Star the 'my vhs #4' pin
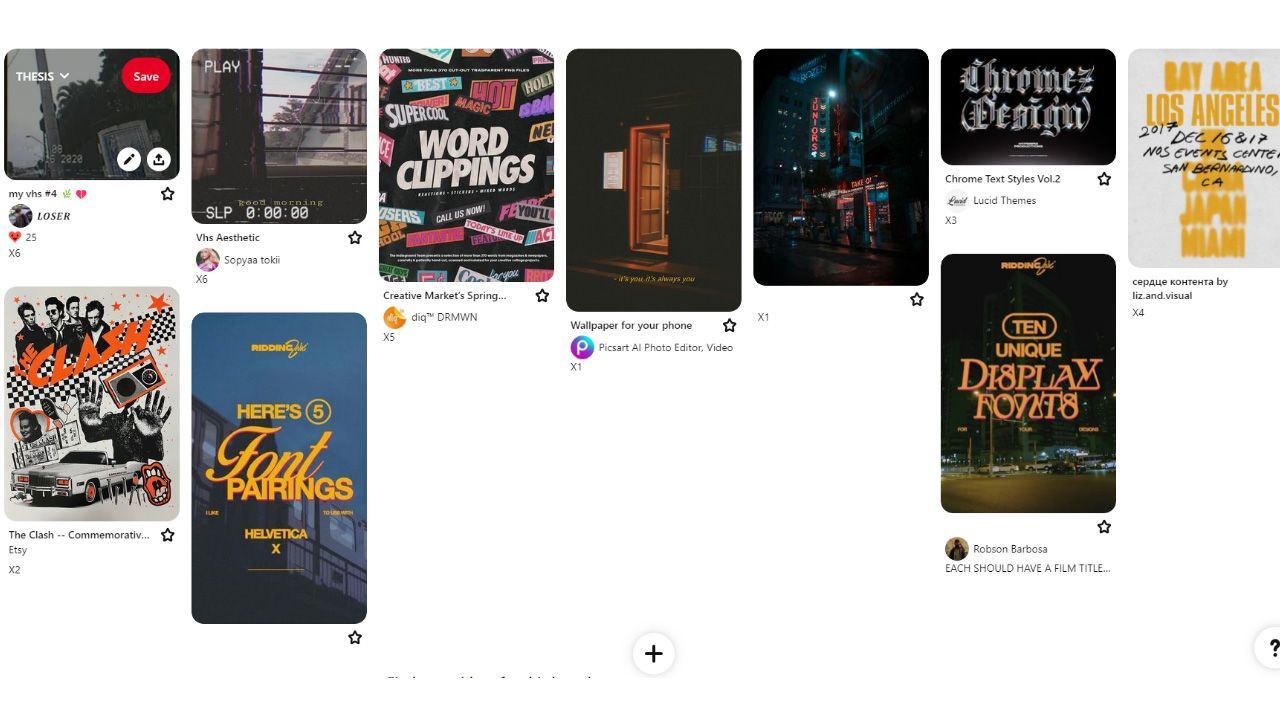The height and width of the screenshot is (720, 1280). tap(168, 194)
